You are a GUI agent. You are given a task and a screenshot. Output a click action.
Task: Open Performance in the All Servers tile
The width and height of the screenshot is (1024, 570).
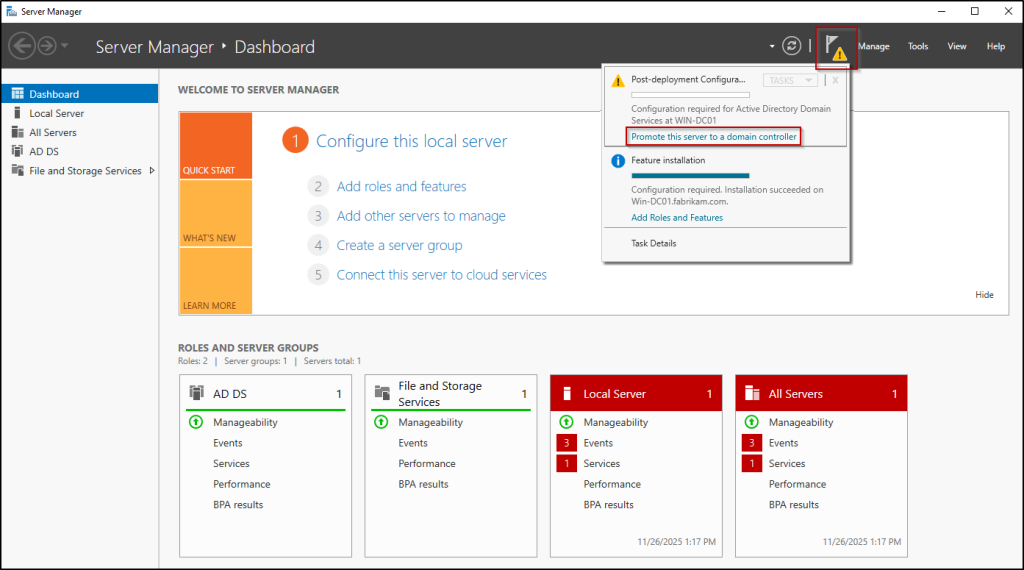(x=797, y=484)
